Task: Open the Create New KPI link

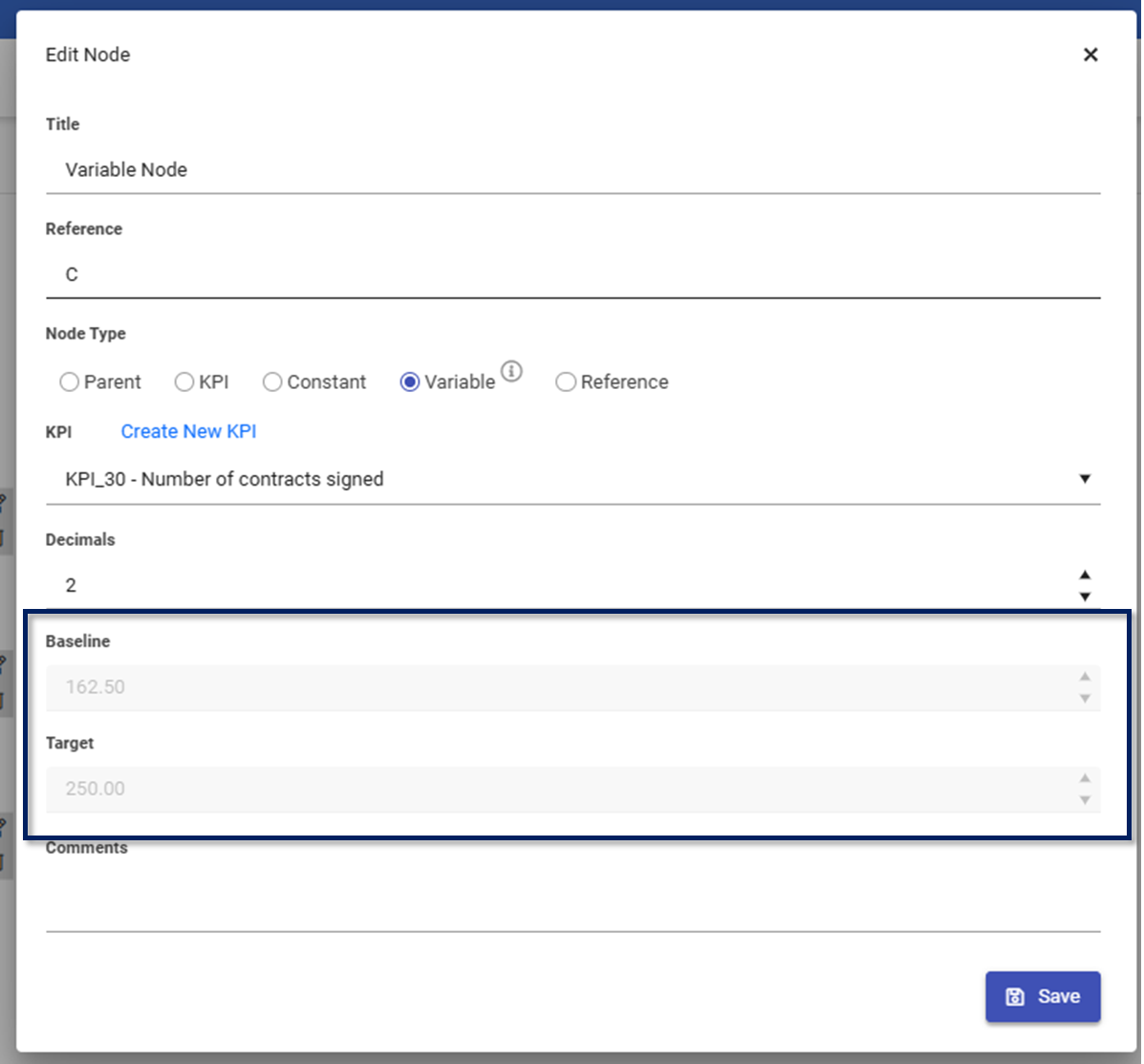Action: tap(188, 431)
